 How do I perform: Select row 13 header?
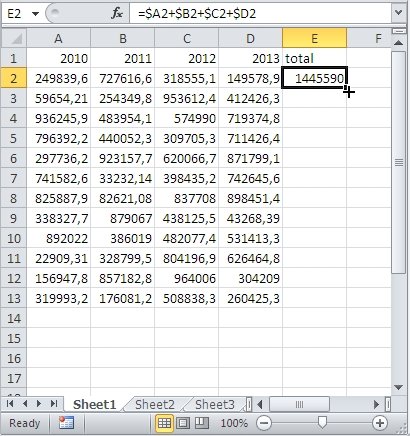coord(14,298)
